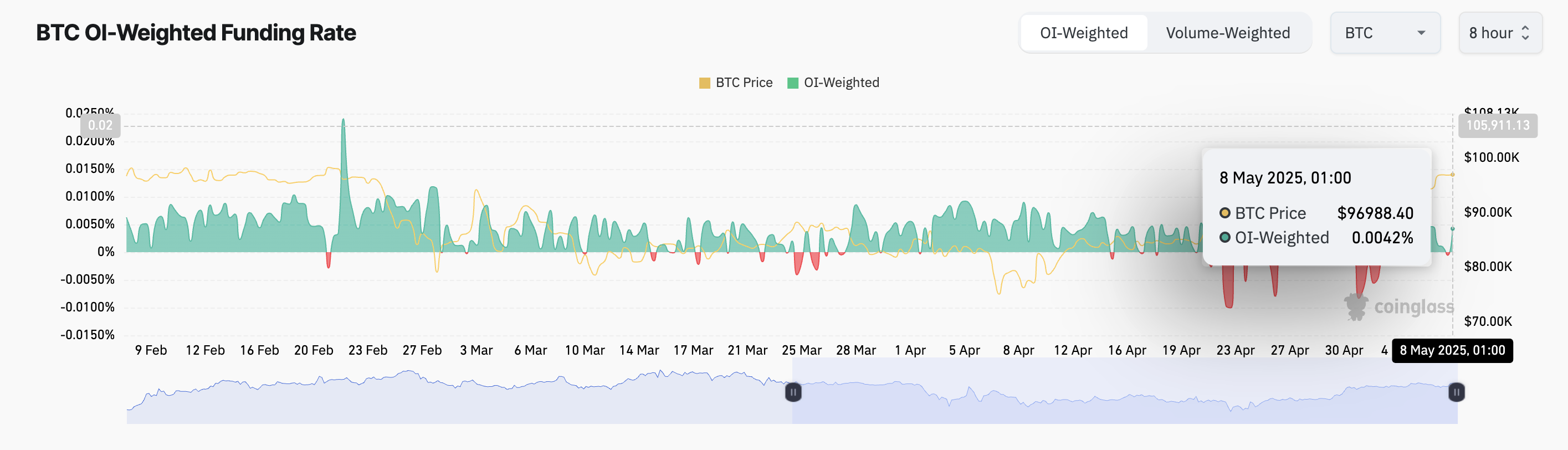Click the 0.02 funding rate axis badge

[x=100, y=125]
